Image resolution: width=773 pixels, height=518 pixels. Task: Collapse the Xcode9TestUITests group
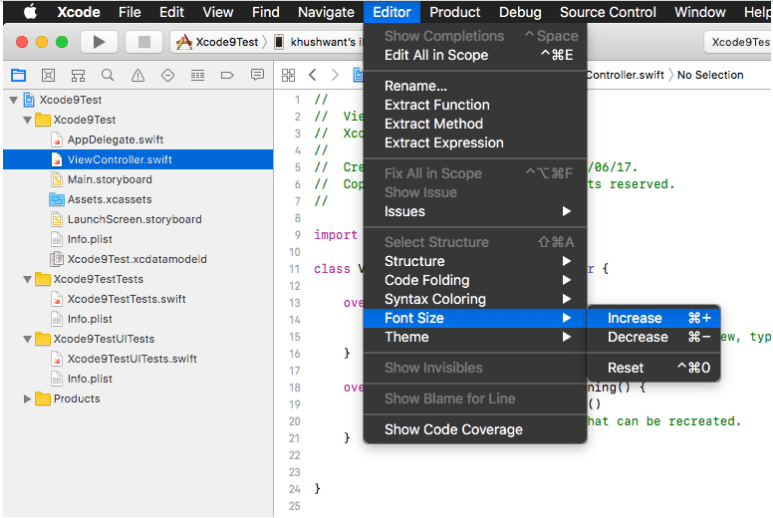28,339
